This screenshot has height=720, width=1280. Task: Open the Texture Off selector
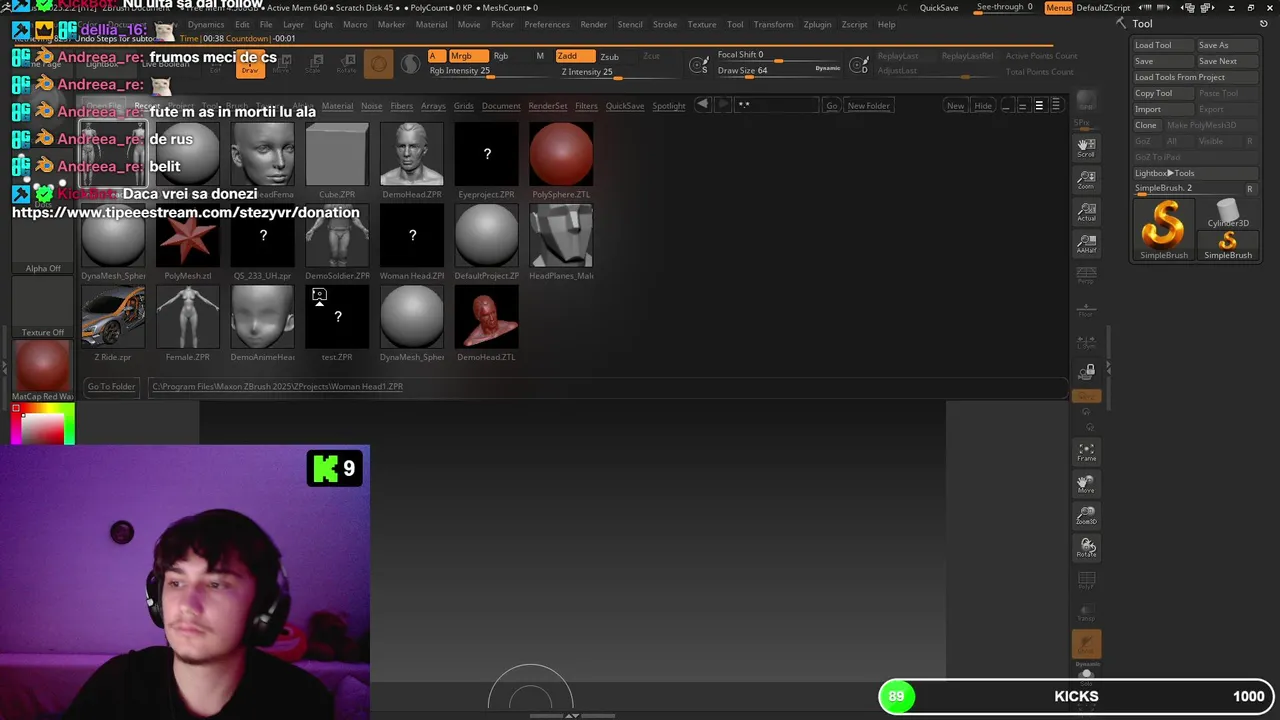pos(43,307)
